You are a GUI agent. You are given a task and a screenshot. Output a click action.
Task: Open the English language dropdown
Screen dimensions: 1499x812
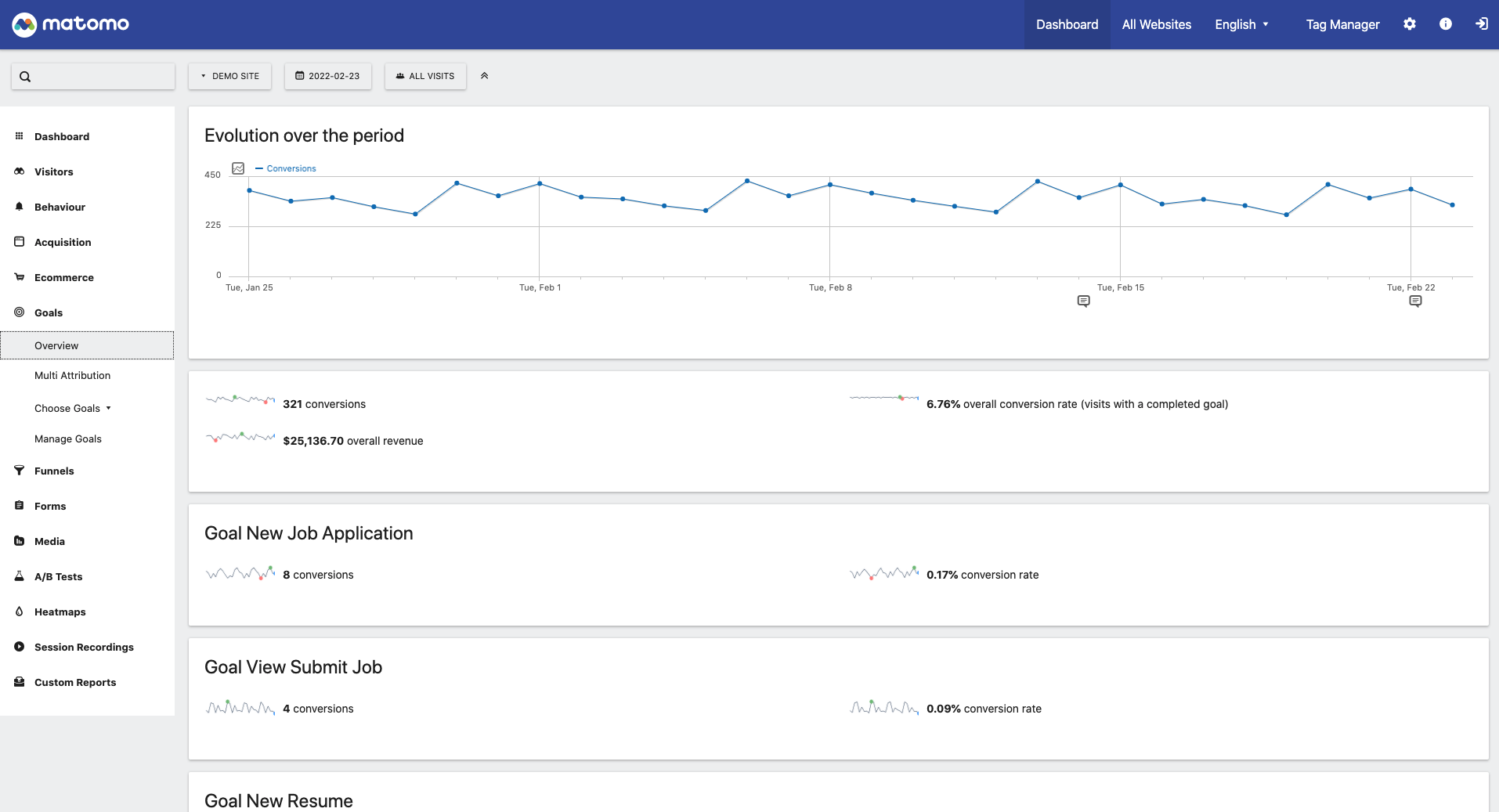pos(1241,24)
